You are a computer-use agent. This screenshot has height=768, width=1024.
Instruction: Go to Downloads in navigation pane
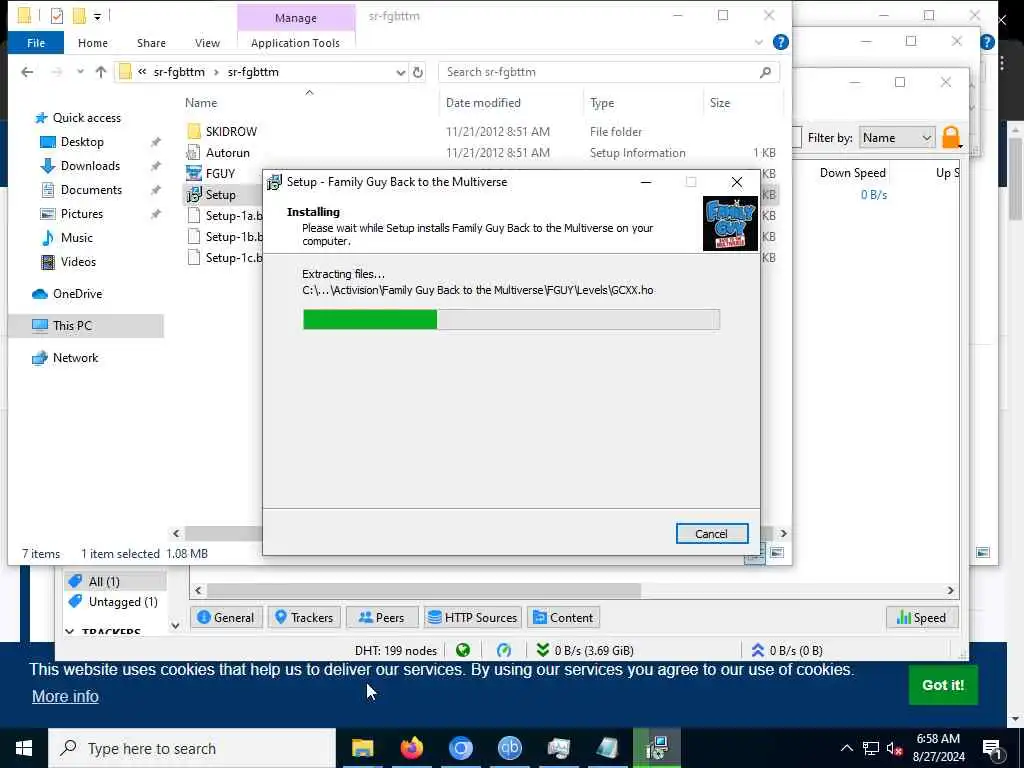coord(90,166)
